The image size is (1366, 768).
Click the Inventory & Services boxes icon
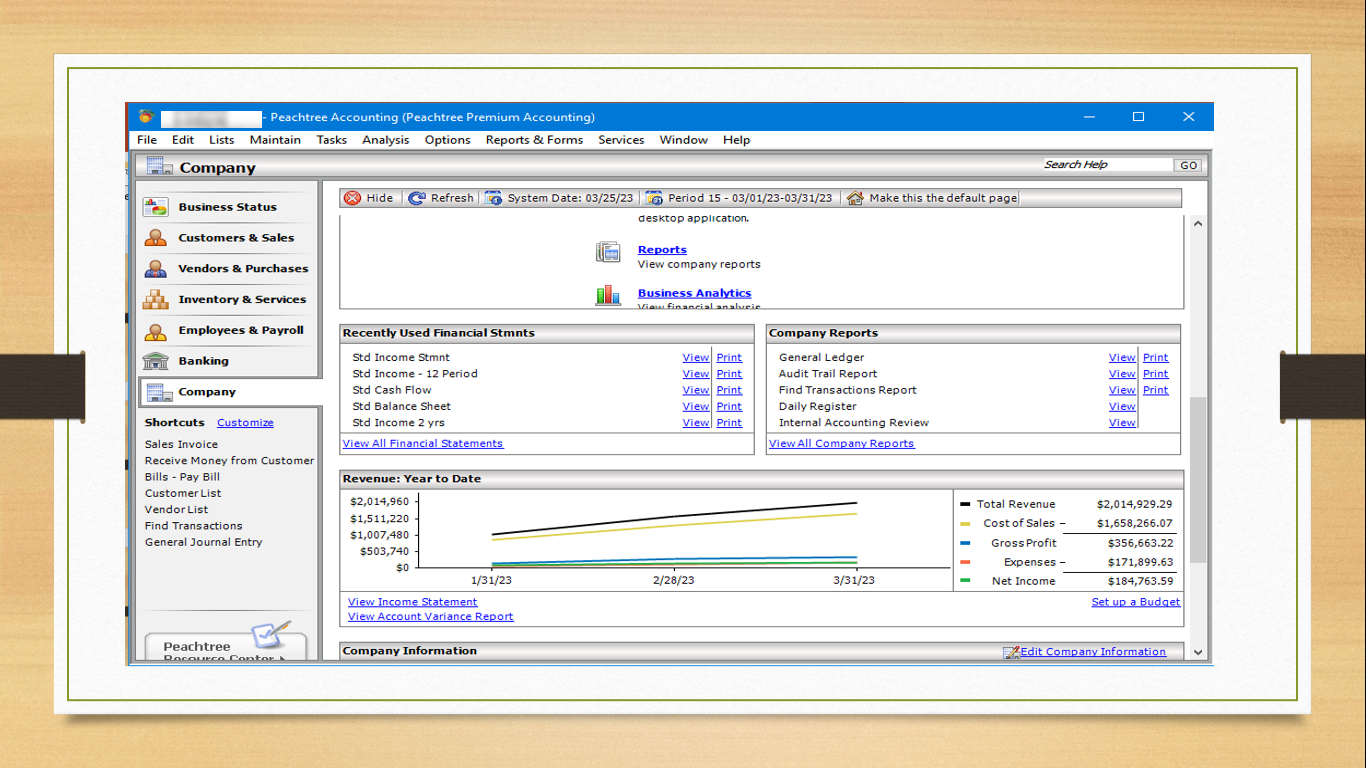(x=155, y=299)
